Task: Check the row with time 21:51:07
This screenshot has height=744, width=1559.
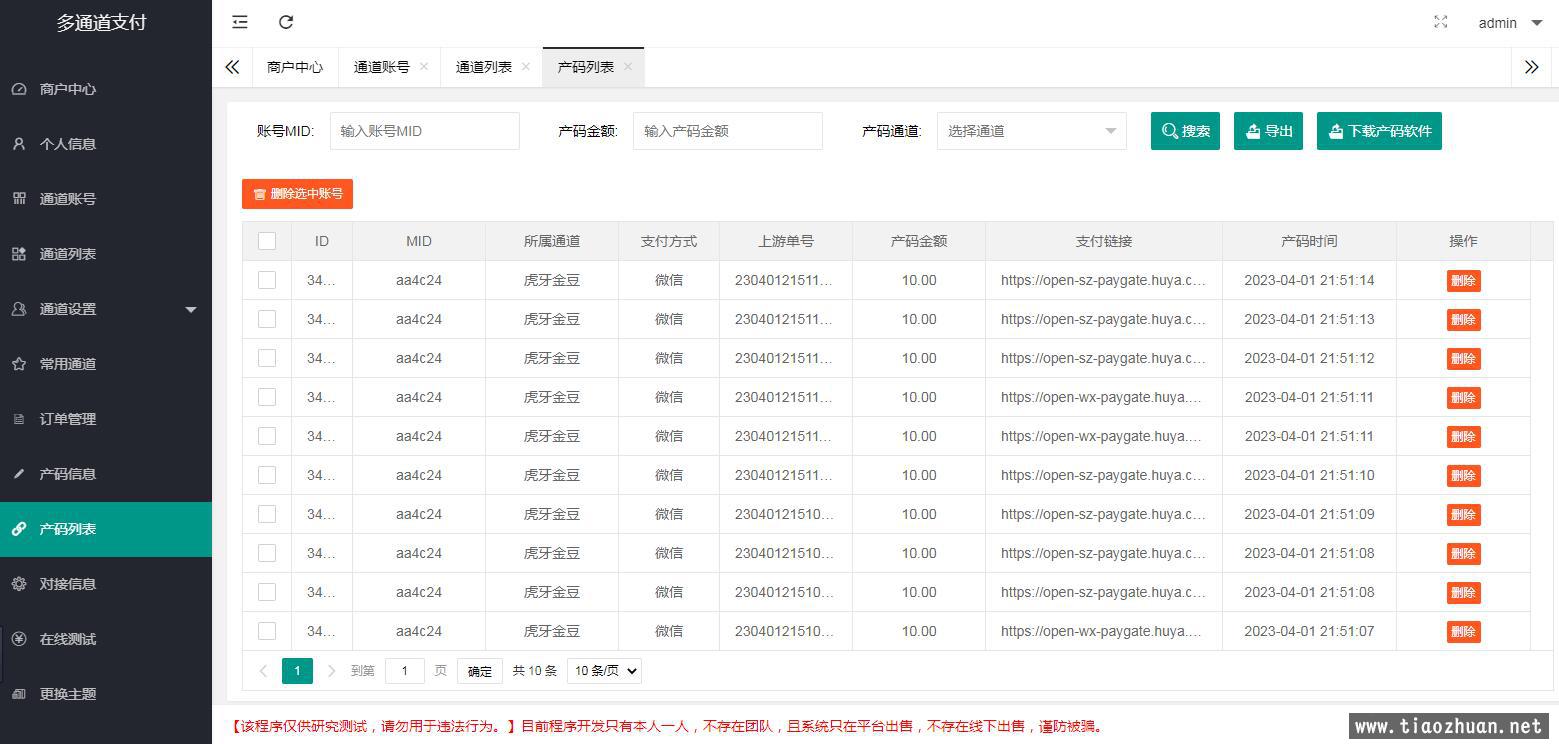Action: [267, 631]
